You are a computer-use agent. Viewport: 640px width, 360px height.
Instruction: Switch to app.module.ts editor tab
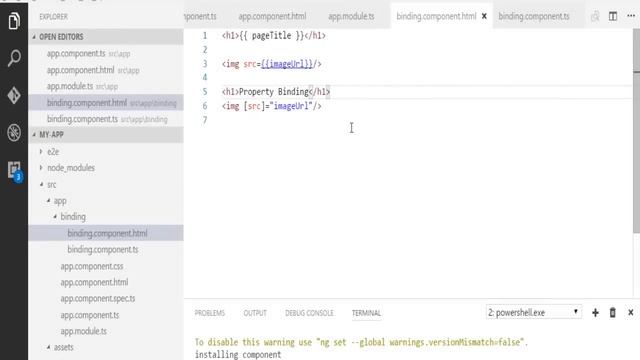[x=351, y=16]
